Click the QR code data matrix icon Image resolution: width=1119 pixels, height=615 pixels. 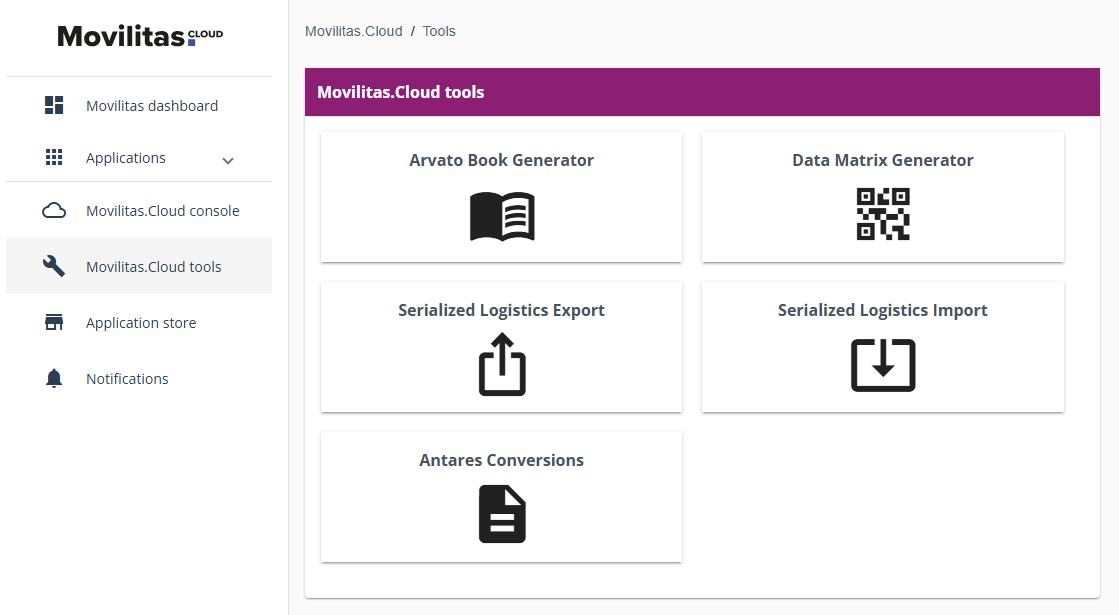pos(883,214)
